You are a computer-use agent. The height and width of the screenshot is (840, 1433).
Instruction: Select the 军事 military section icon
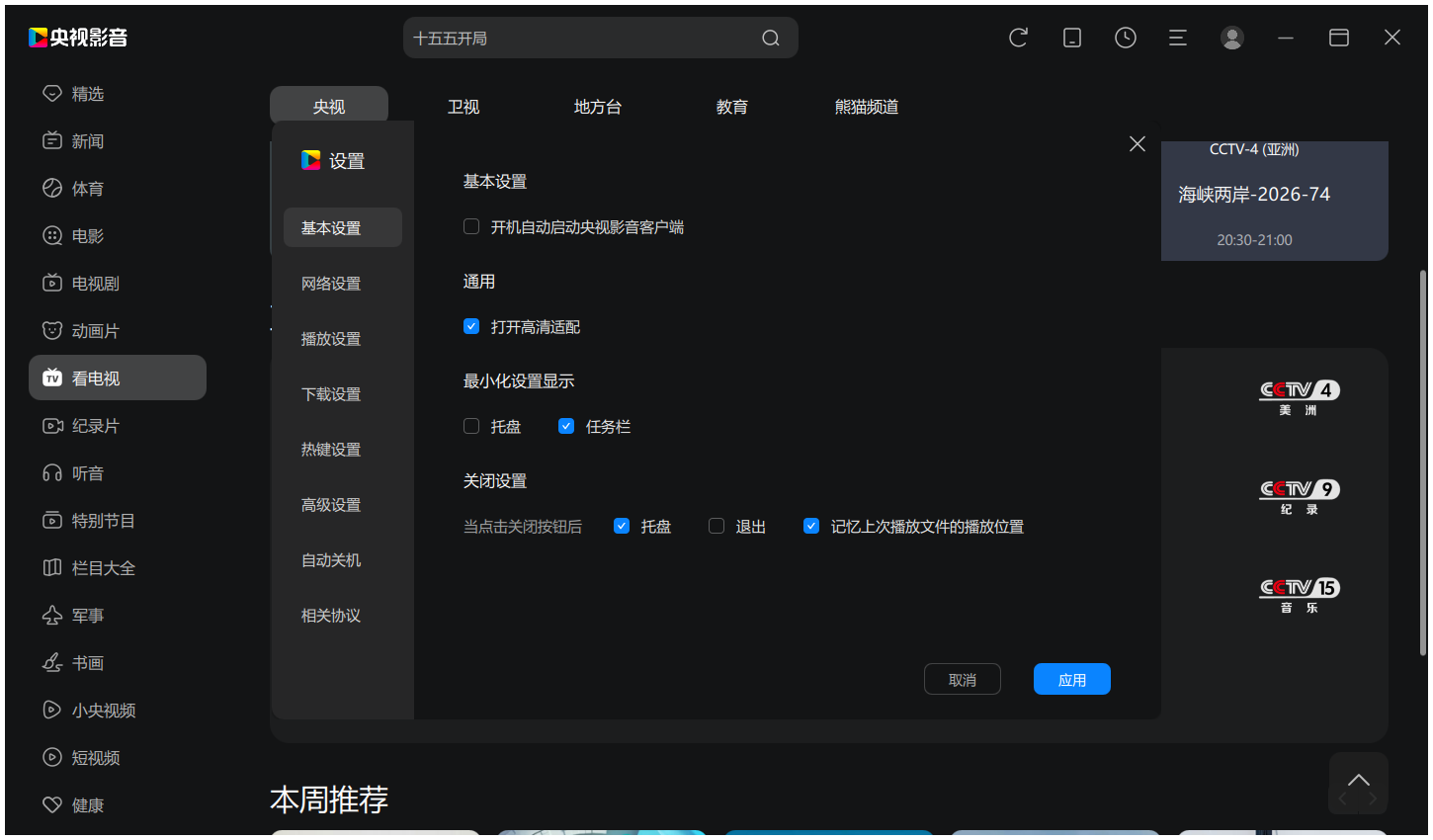click(52, 615)
